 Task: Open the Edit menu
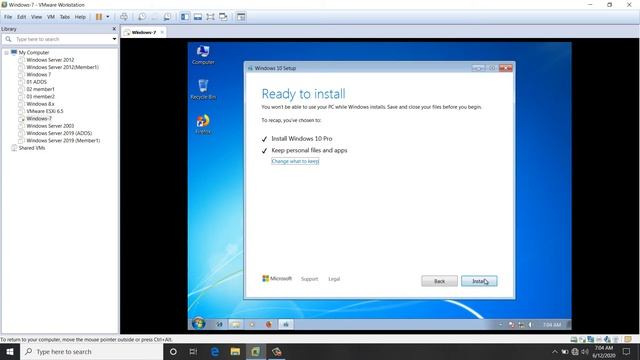click(22, 17)
